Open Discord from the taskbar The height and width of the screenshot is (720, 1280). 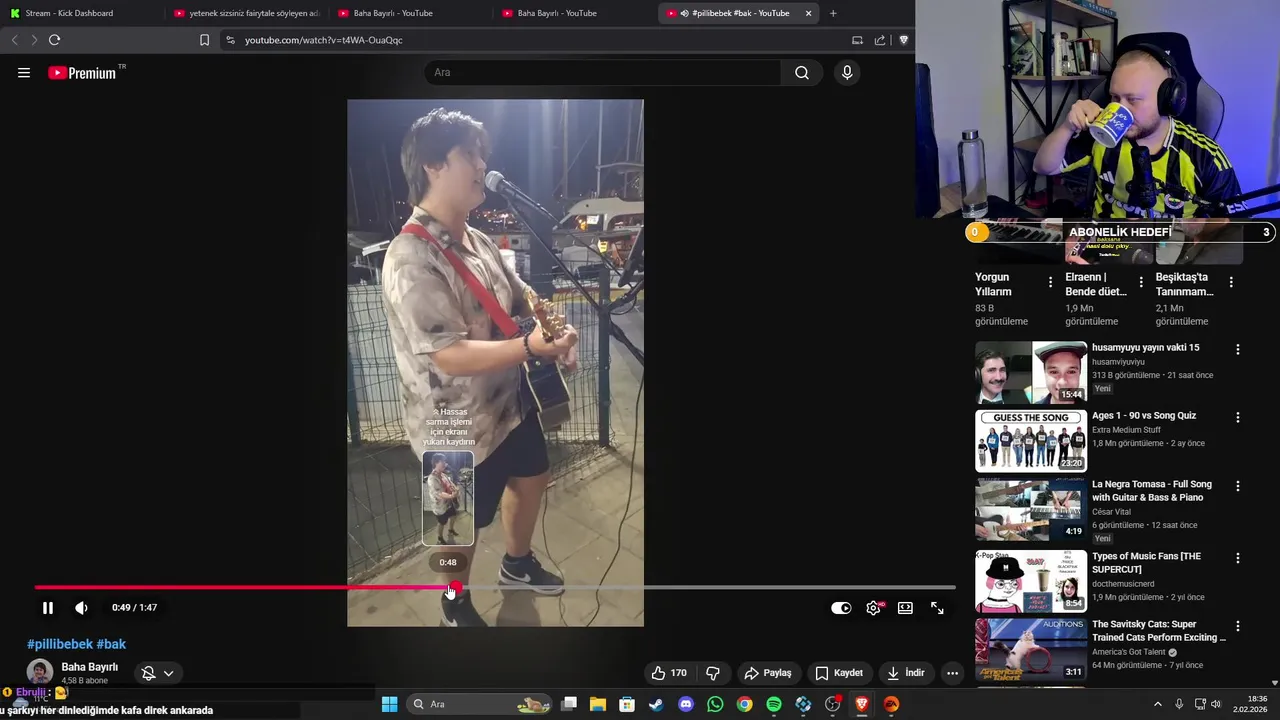(x=685, y=704)
